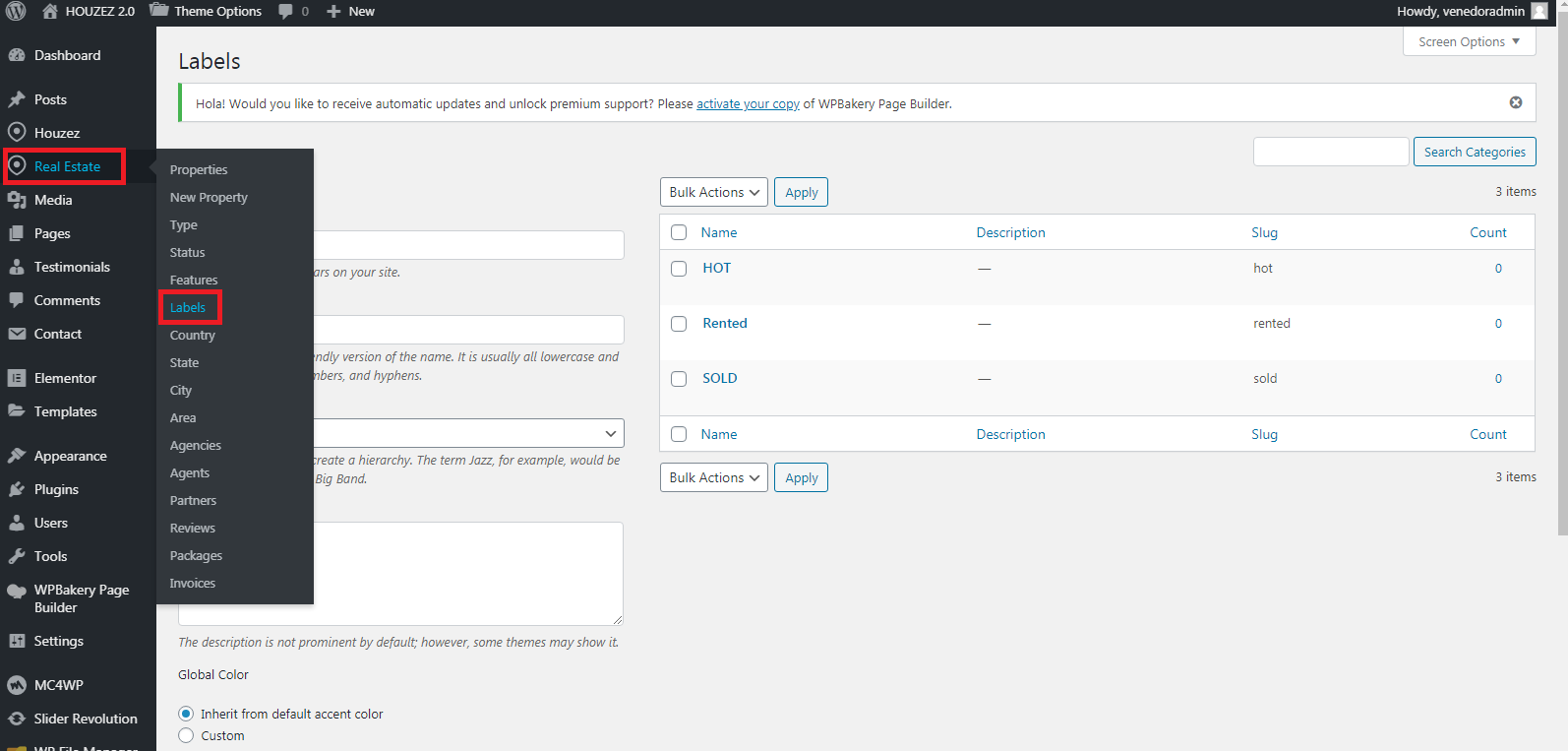Viewport: 1568px width, 751px height.
Task: Choose New Property in the submenu
Action: click(209, 197)
